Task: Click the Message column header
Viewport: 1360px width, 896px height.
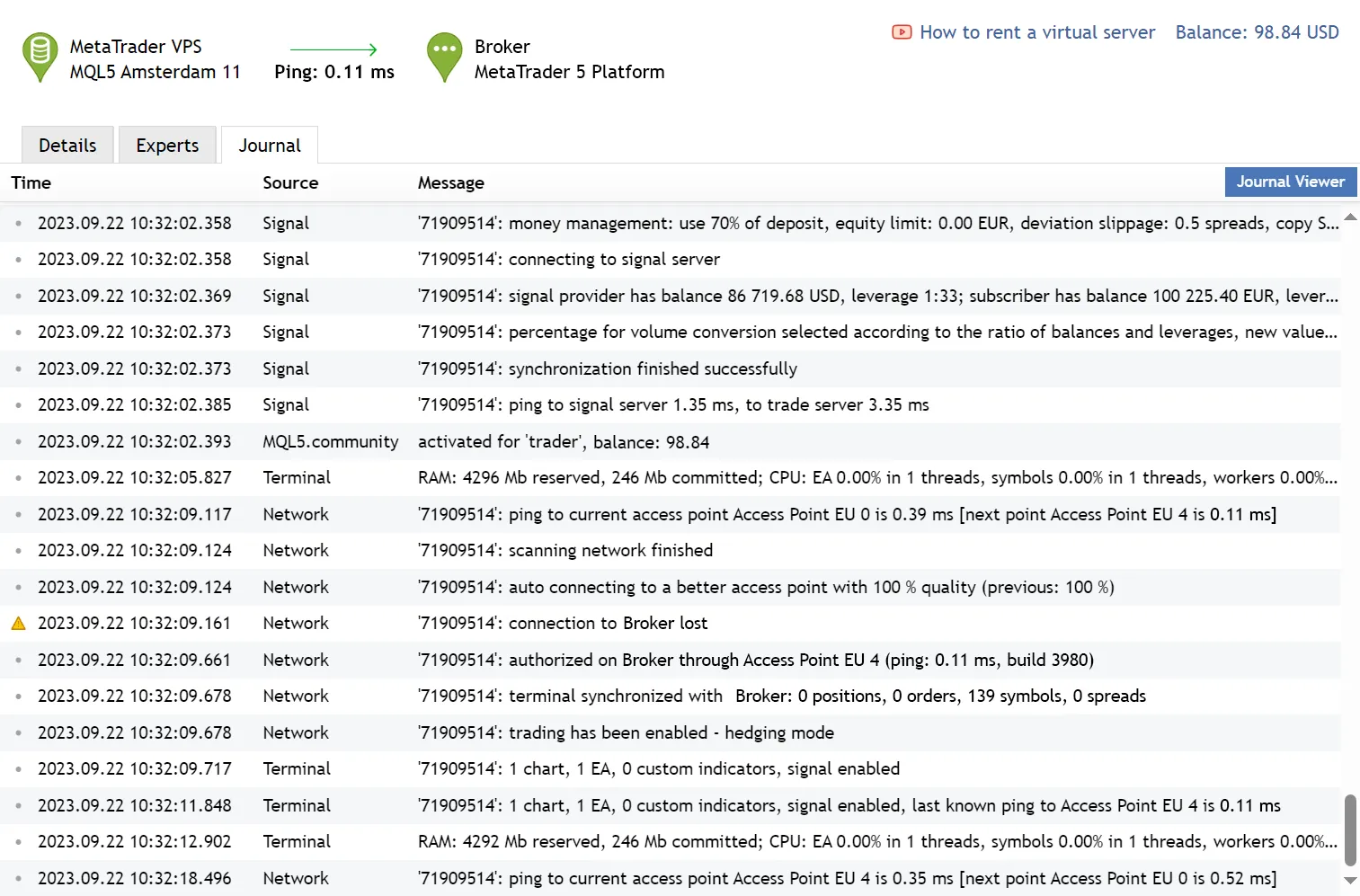Action: pyautogui.click(x=451, y=182)
